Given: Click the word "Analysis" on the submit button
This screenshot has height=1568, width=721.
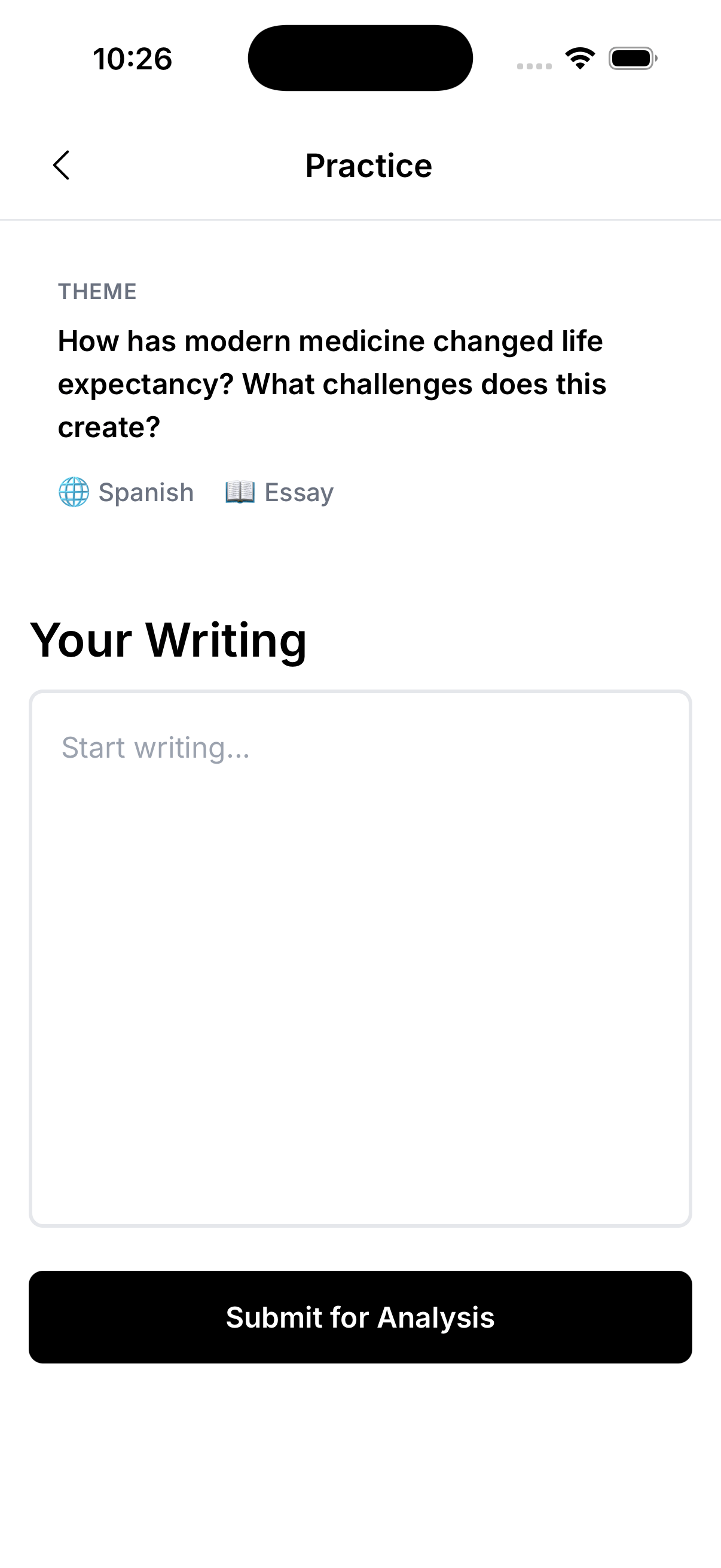Looking at the screenshot, I should [x=436, y=1317].
